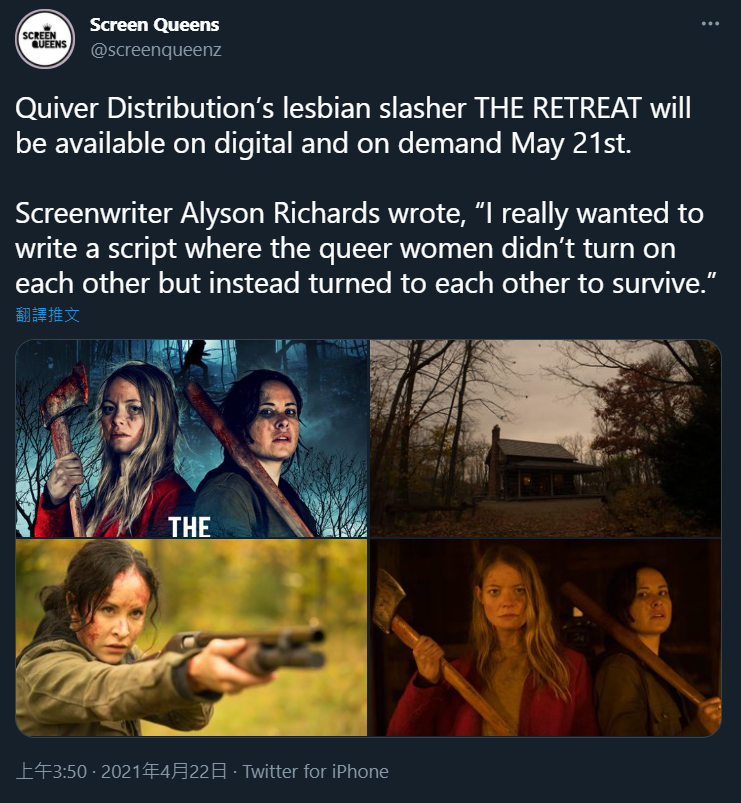The width and height of the screenshot is (741, 803).
Task: Click the phrase lesbian slasher in the tweet
Action: (374, 109)
